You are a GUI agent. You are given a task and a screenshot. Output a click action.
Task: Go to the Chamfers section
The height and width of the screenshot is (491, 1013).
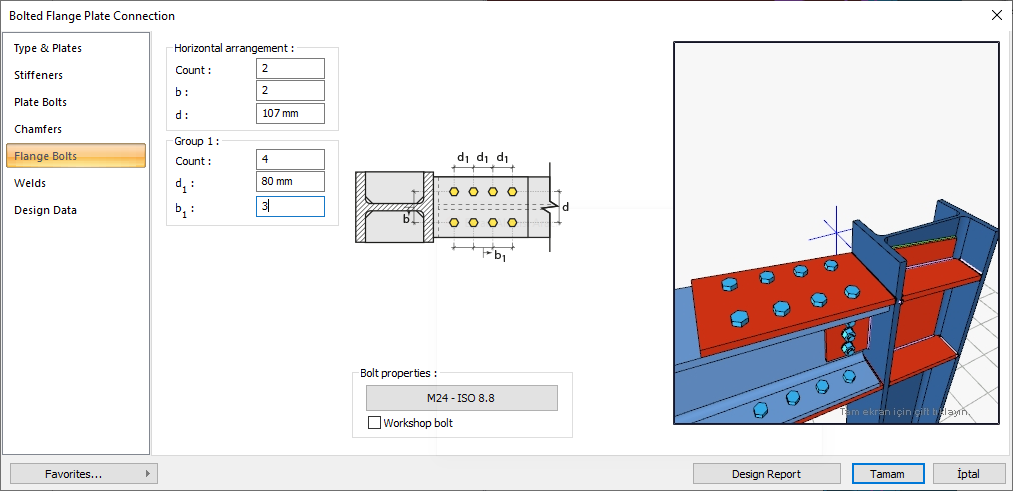coord(38,129)
